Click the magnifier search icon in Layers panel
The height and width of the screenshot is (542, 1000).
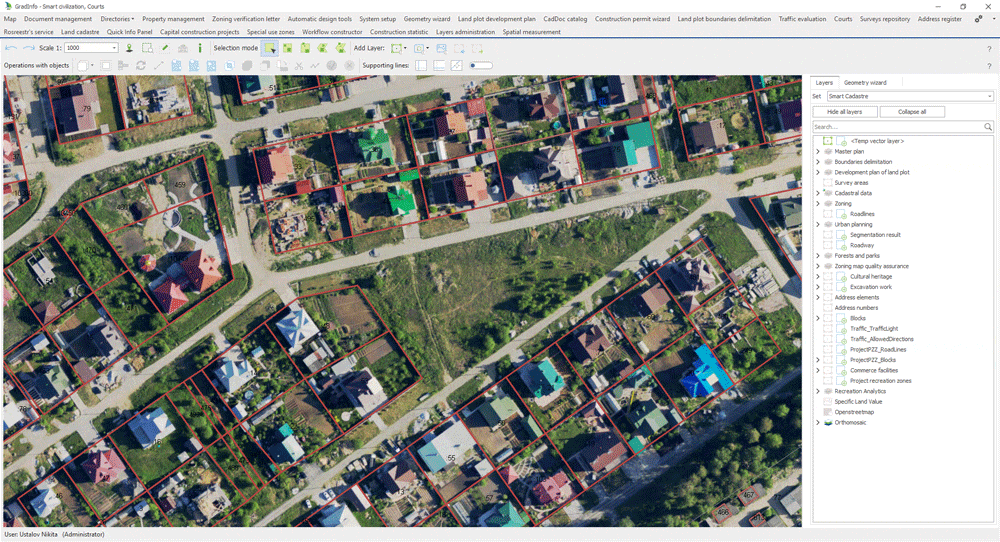click(x=988, y=127)
